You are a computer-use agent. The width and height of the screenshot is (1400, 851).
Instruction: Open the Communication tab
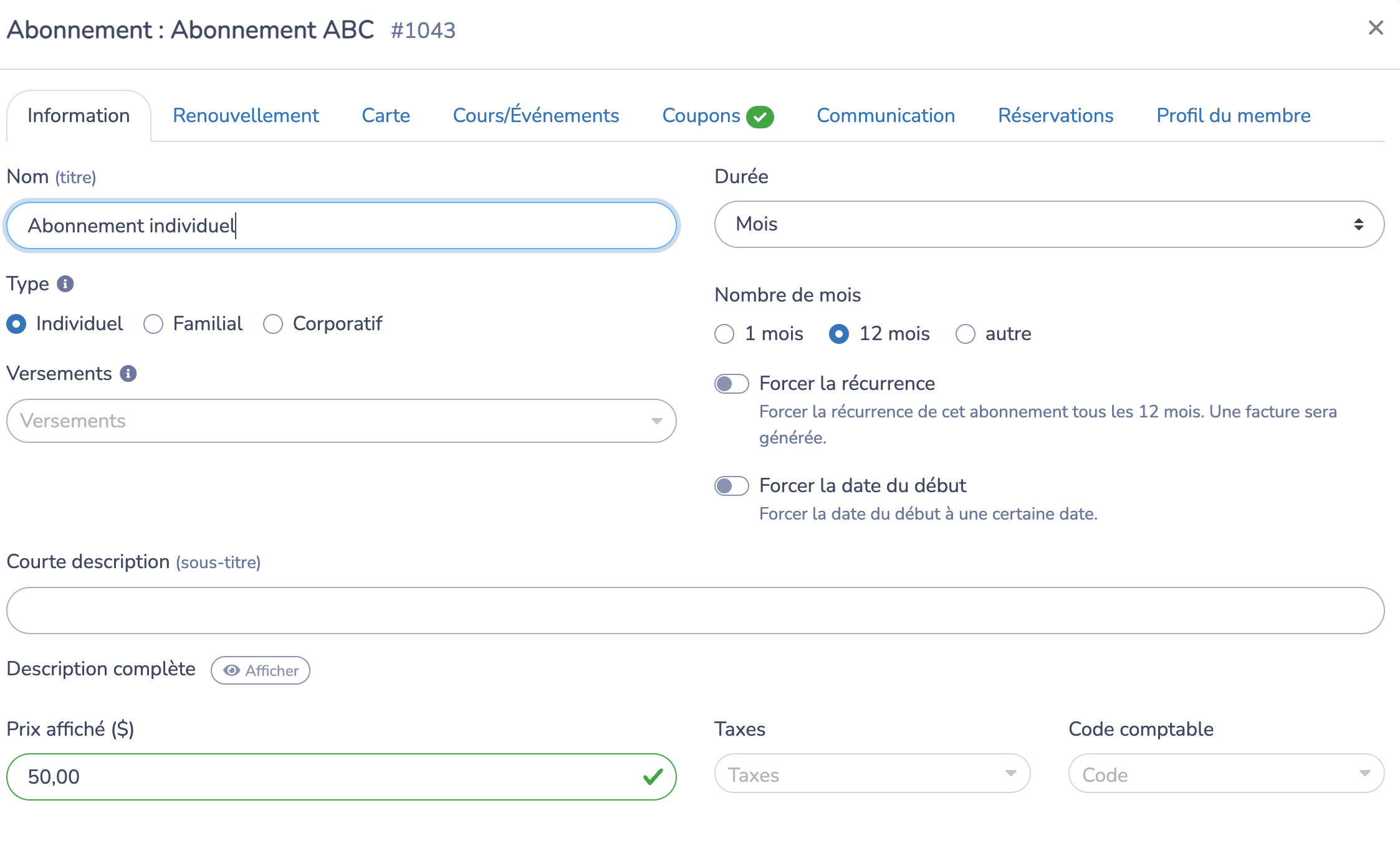(x=886, y=116)
